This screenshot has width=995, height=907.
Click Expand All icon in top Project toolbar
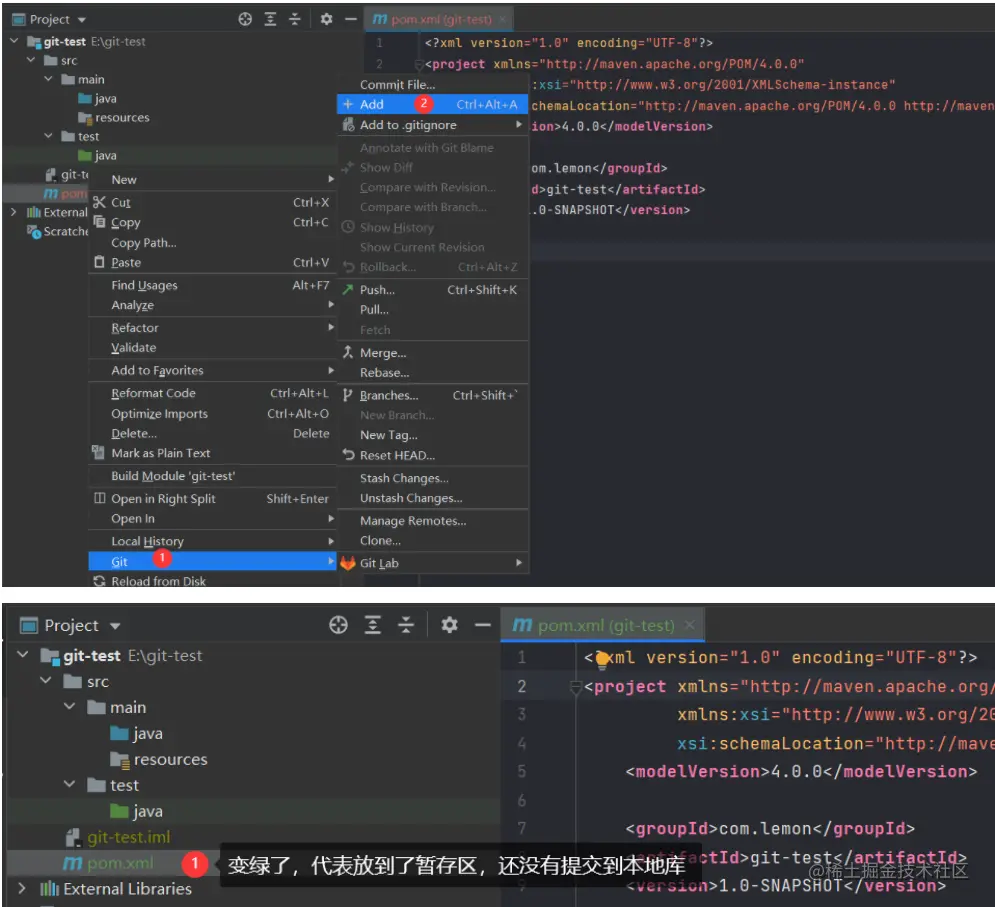point(270,19)
